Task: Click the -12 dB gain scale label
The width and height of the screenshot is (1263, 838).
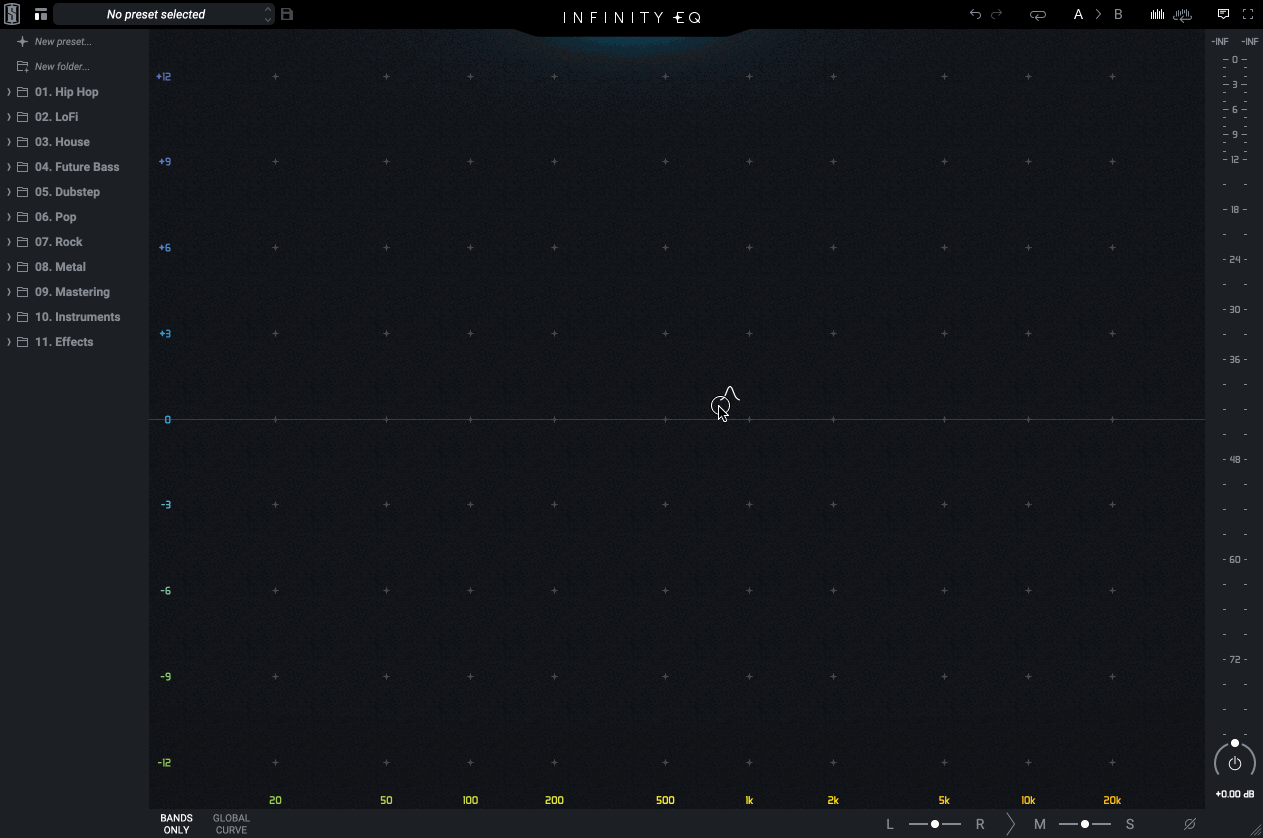Action: (x=164, y=762)
